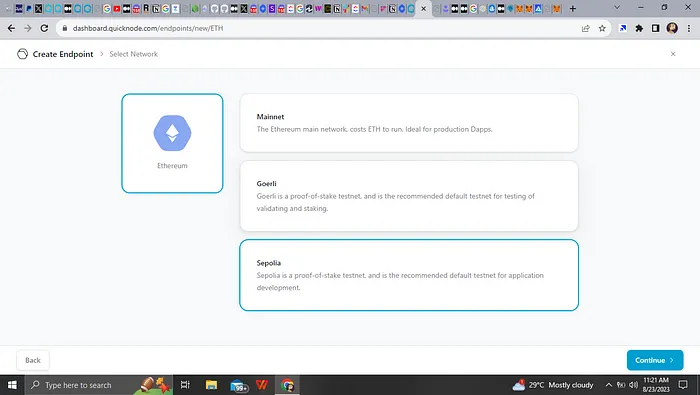Open the blue arrow extension icon
Screen dimensions: 700x395
[x=623, y=28]
